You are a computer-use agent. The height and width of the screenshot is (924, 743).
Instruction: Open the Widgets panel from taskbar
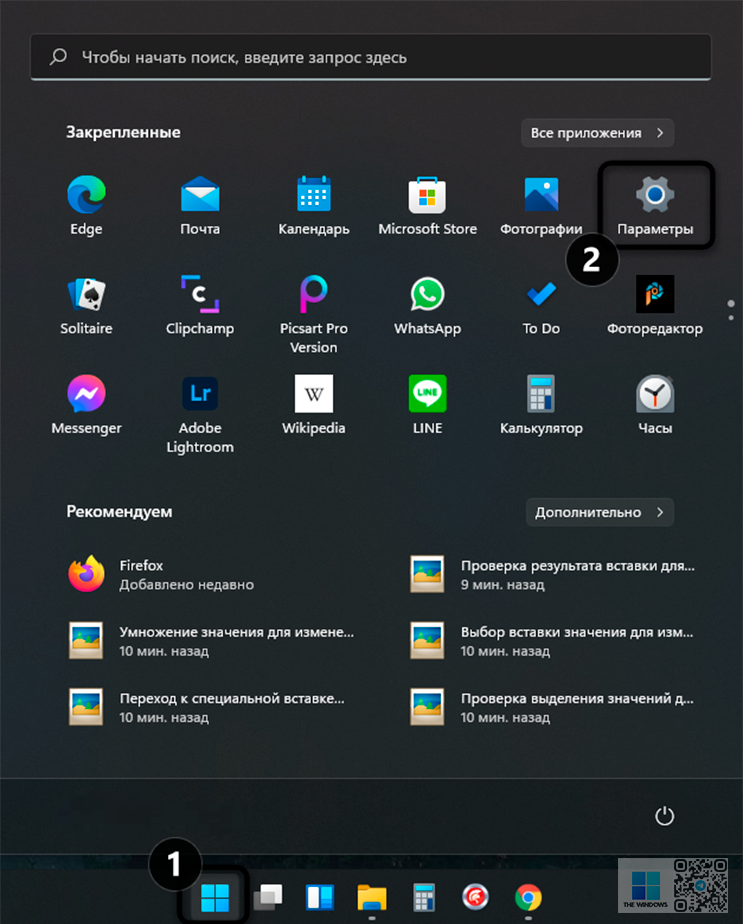click(x=320, y=897)
